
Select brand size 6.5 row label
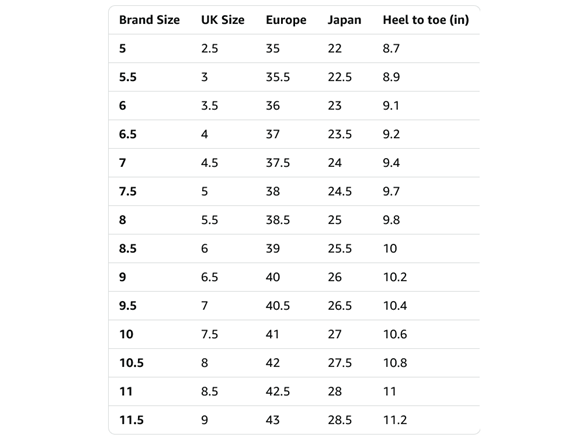[x=128, y=134]
